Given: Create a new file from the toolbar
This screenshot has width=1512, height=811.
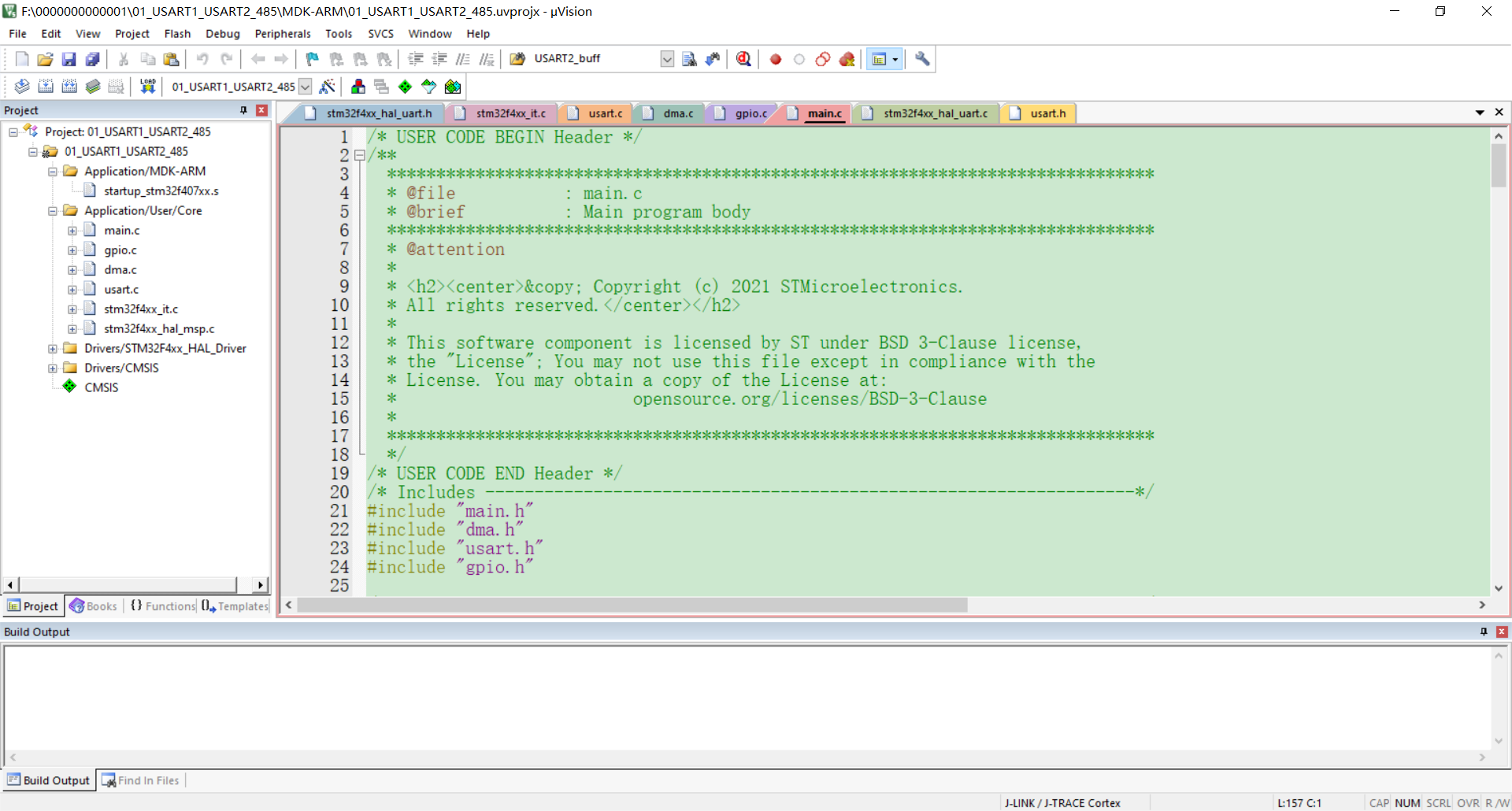Looking at the screenshot, I should [22, 59].
